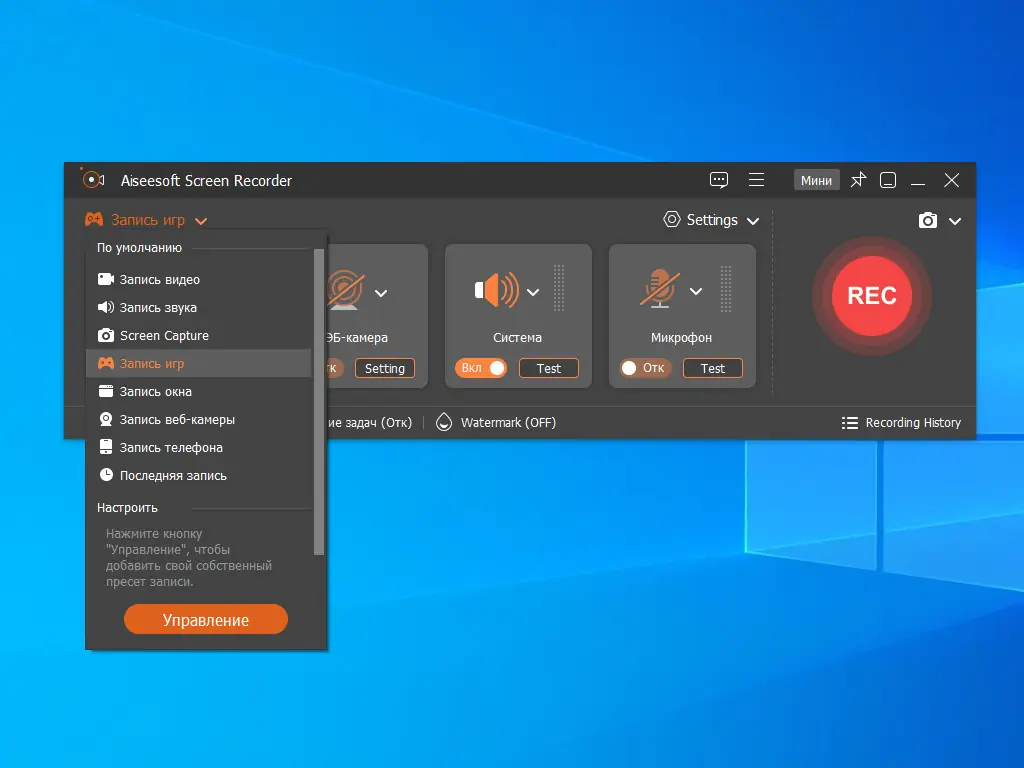Turn on the Микрофон toggle
Screen dimensions: 1024x768
(x=645, y=368)
